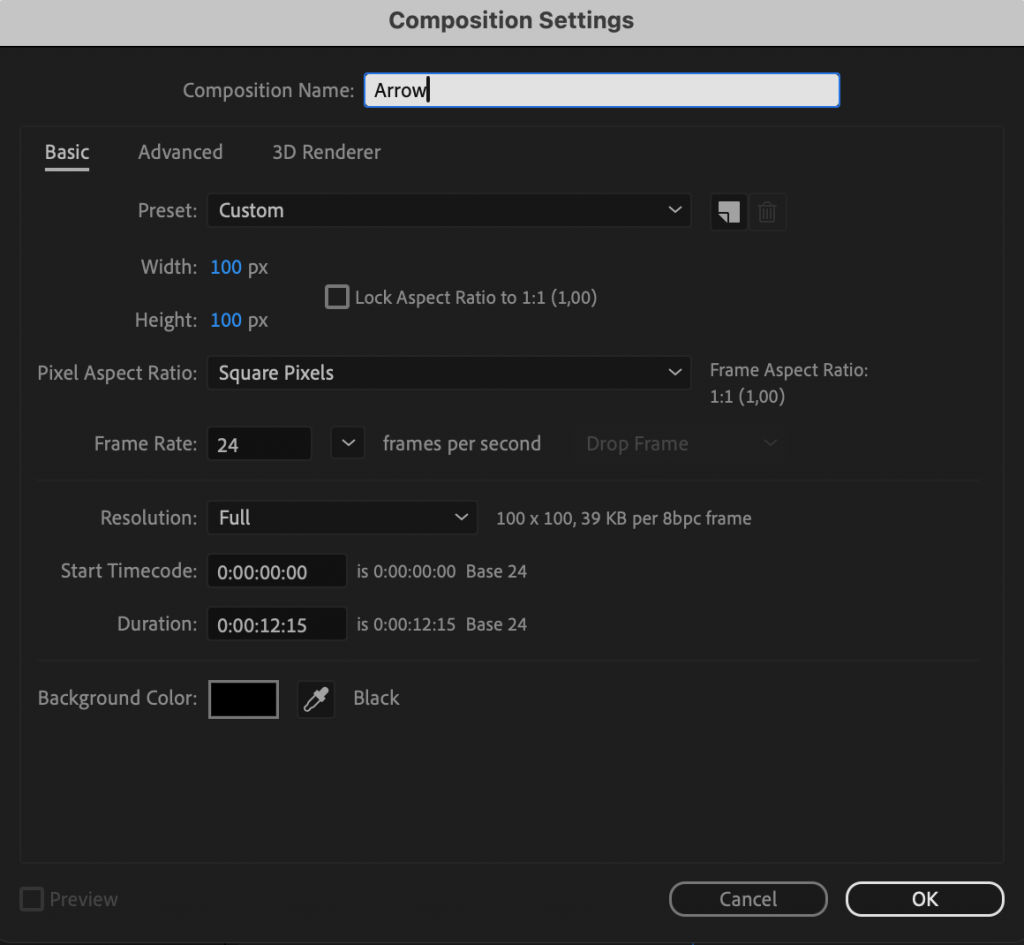Click the save preset icon
This screenshot has height=945, width=1024.
729,212
